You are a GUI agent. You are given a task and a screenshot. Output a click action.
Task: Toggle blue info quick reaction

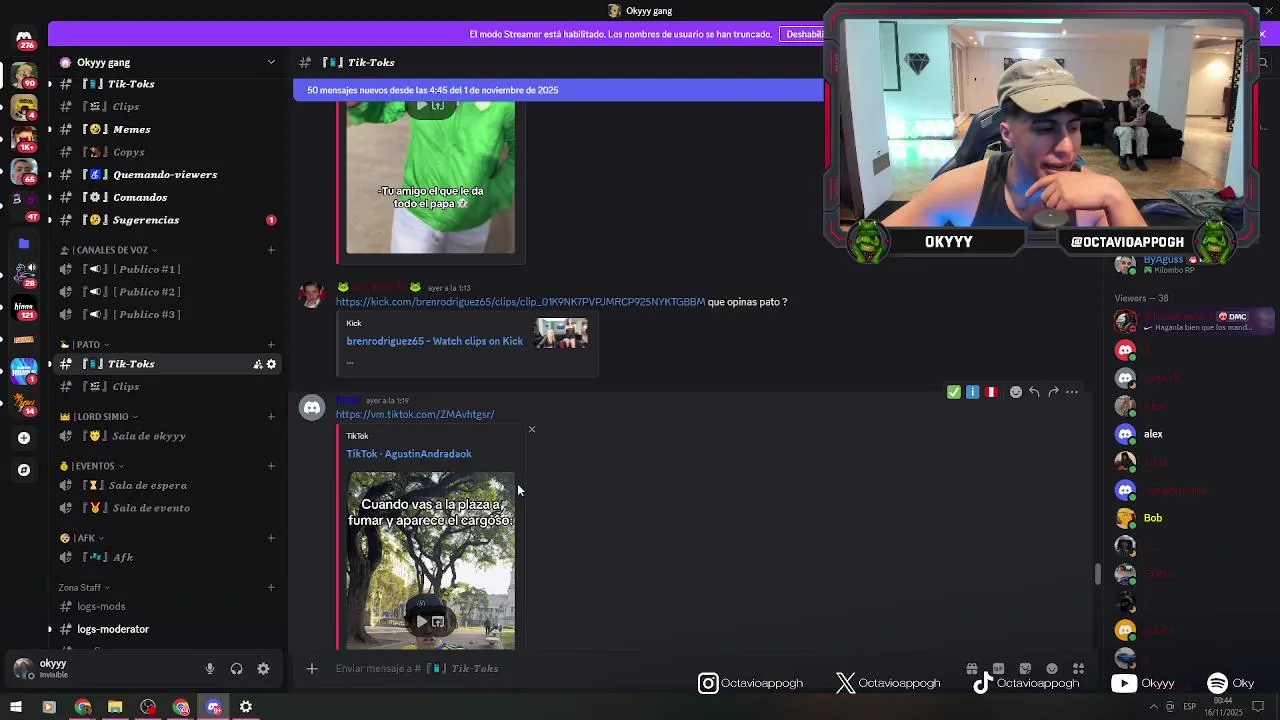pos(973,392)
